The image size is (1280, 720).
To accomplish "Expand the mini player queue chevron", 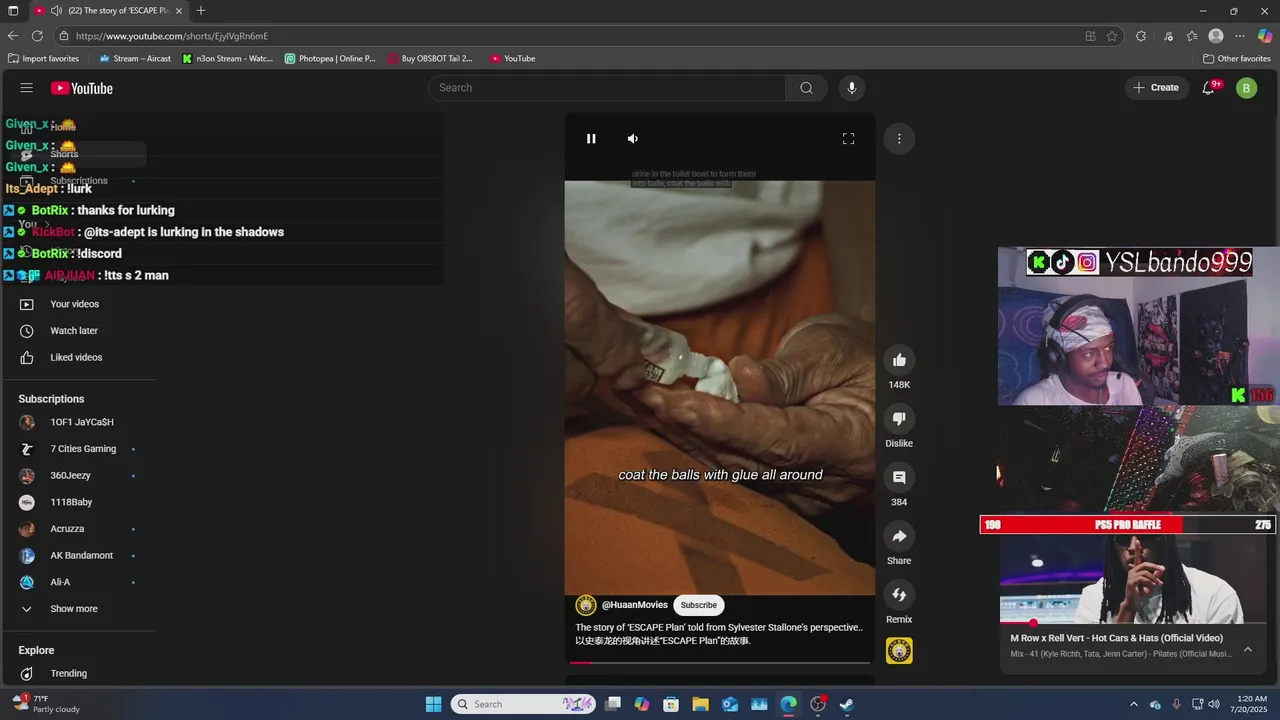I will click(x=1247, y=650).
